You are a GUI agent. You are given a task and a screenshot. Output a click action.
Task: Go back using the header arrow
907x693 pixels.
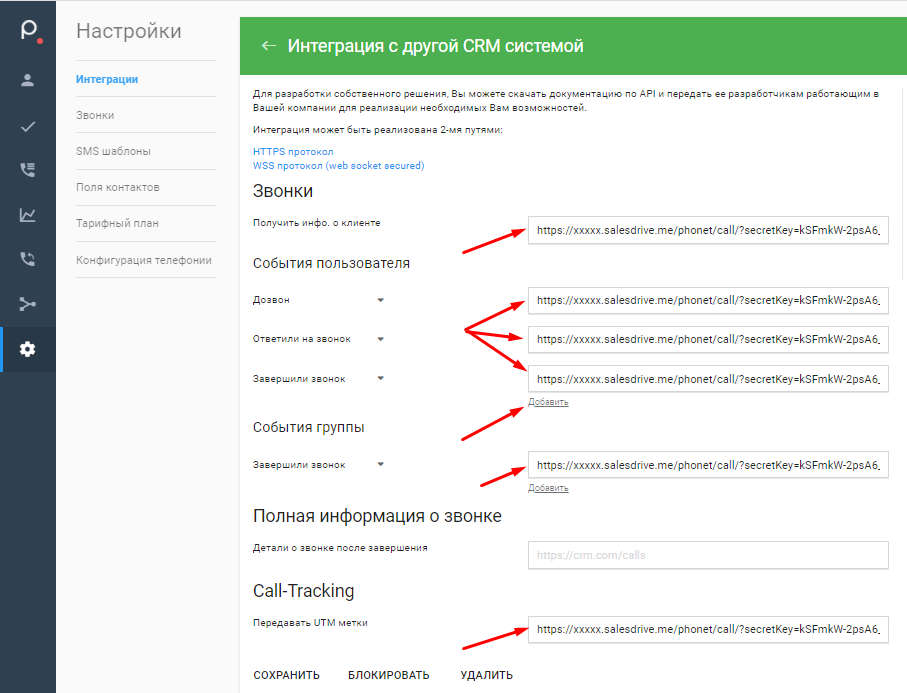coord(267,46)
